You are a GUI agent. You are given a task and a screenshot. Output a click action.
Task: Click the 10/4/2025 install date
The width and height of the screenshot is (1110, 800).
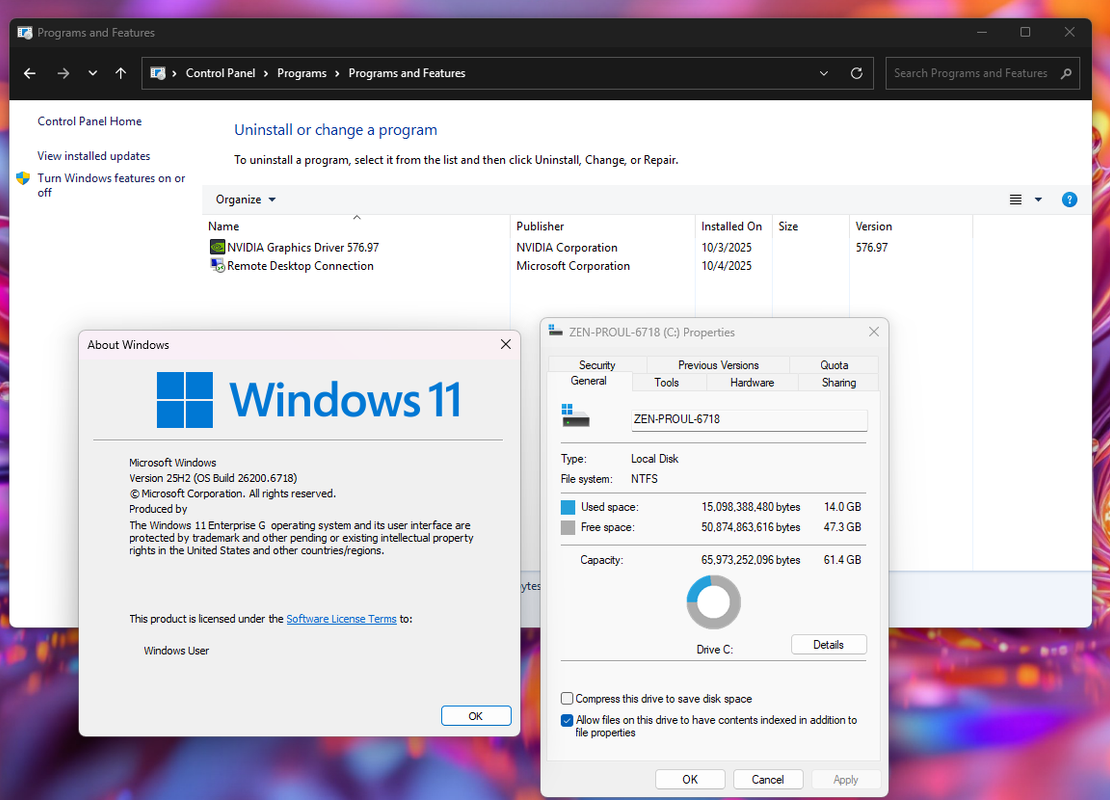point(726,265)
